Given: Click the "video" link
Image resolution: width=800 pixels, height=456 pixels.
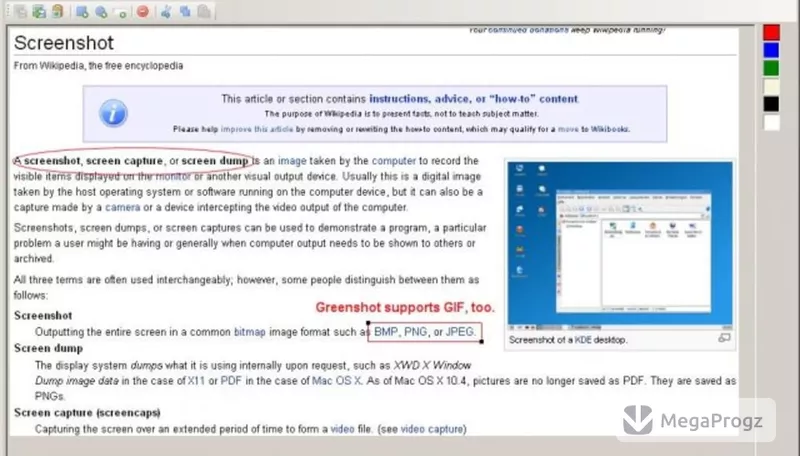Looking at the screenshot, I should (342, 429).
